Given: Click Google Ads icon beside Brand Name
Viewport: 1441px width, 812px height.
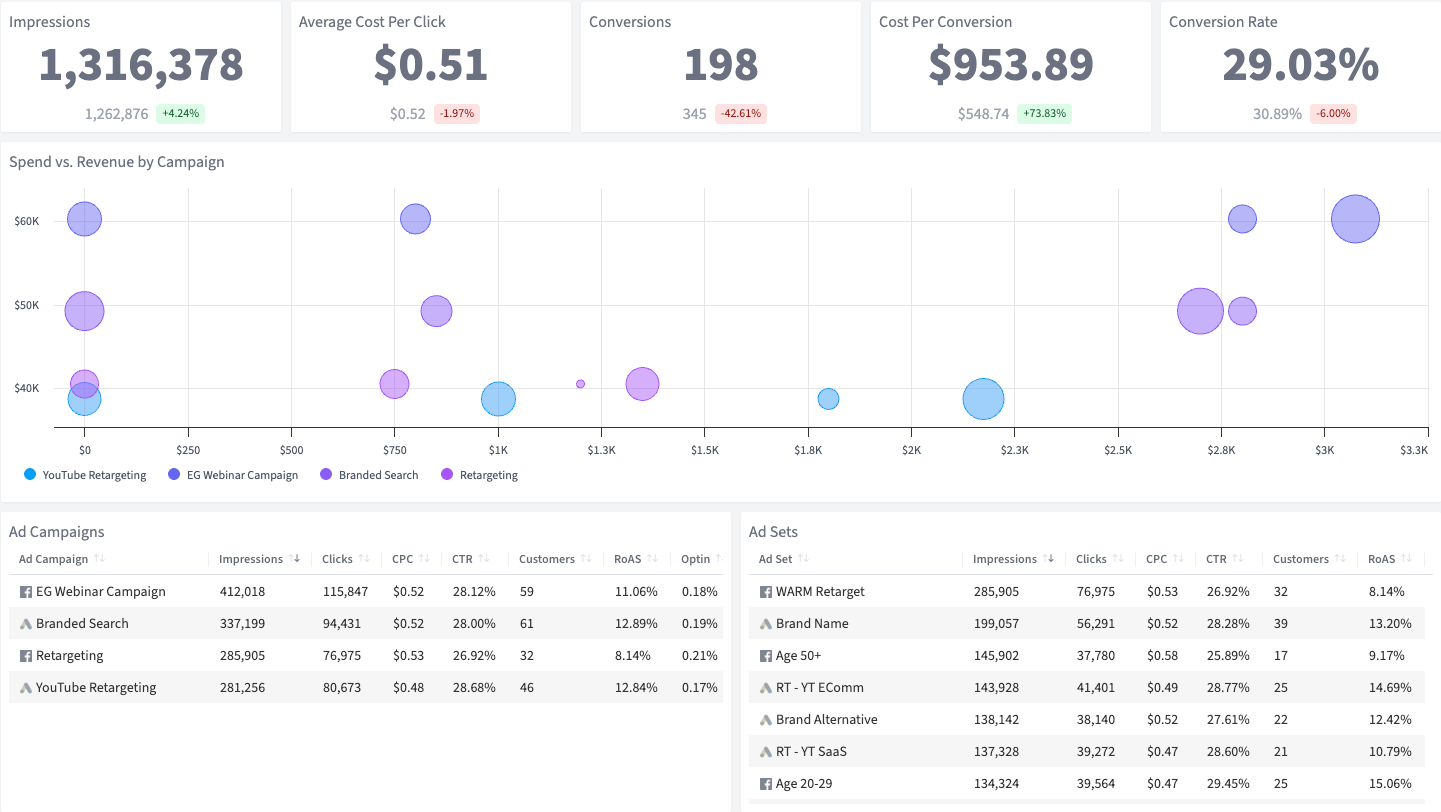Looking at the screenshot, I should click(x=766, y=623).
